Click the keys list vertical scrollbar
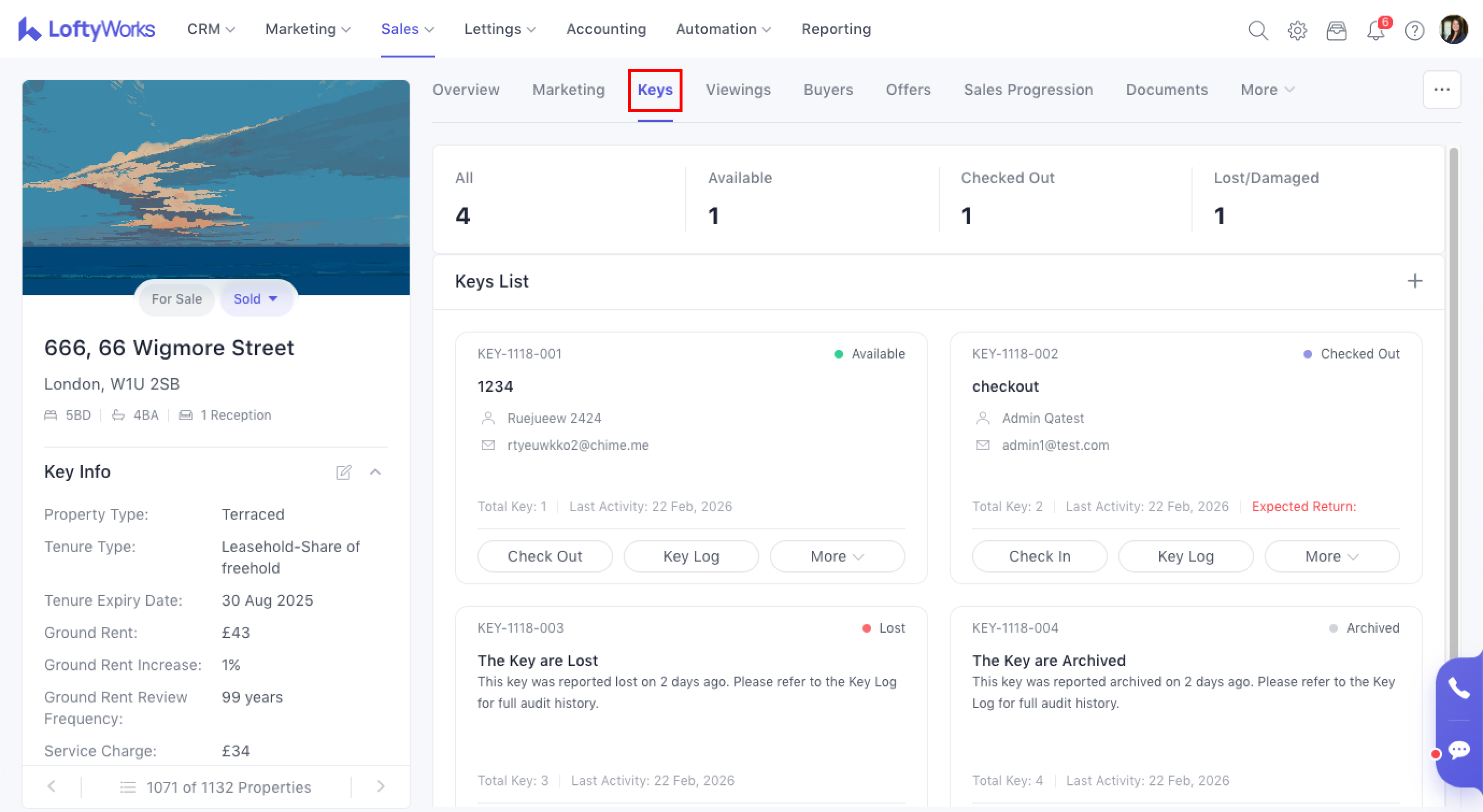This screenshot has height=812, width=1483. [1453, 403]
